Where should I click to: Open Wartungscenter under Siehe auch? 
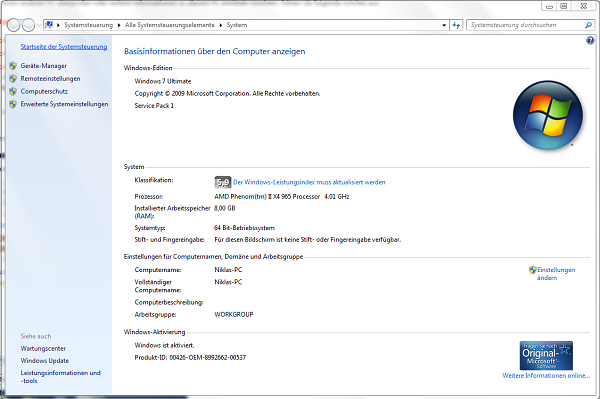tap(43, 349)
